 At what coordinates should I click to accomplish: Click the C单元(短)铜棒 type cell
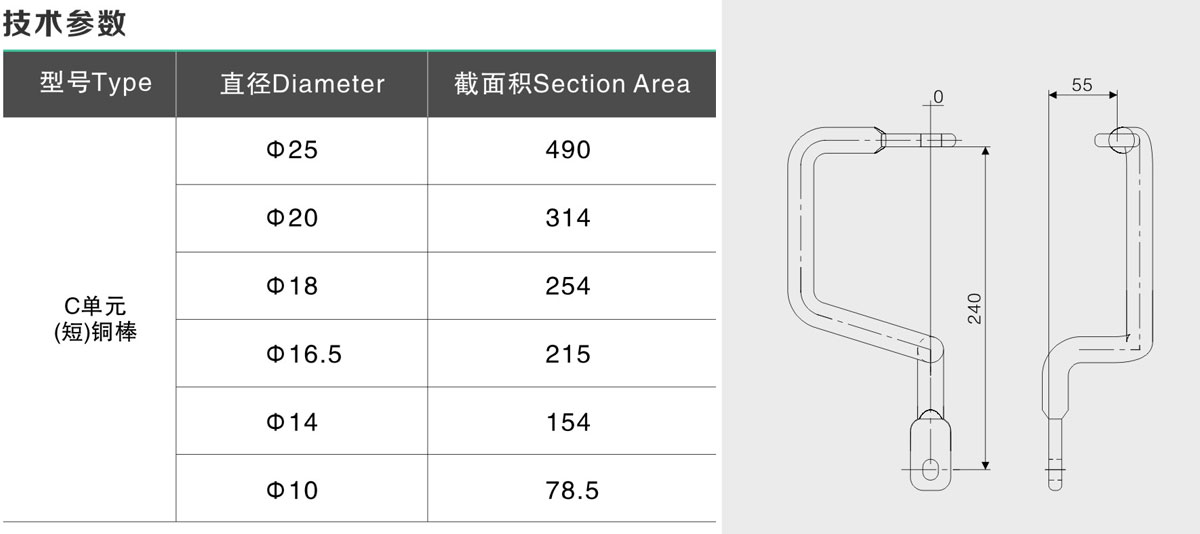point(94,317)
